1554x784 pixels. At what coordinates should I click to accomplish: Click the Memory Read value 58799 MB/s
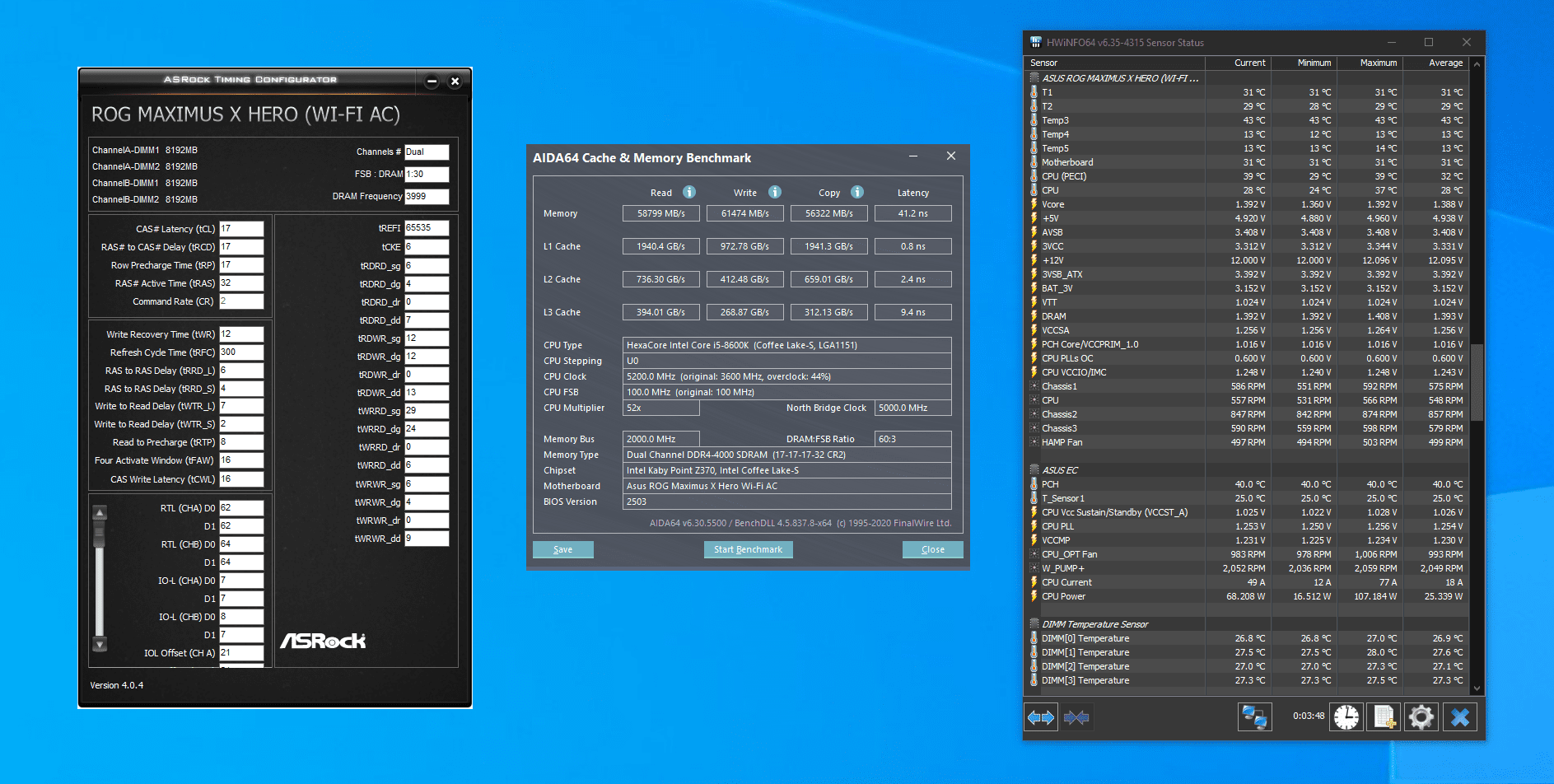[x=661, y=213]
